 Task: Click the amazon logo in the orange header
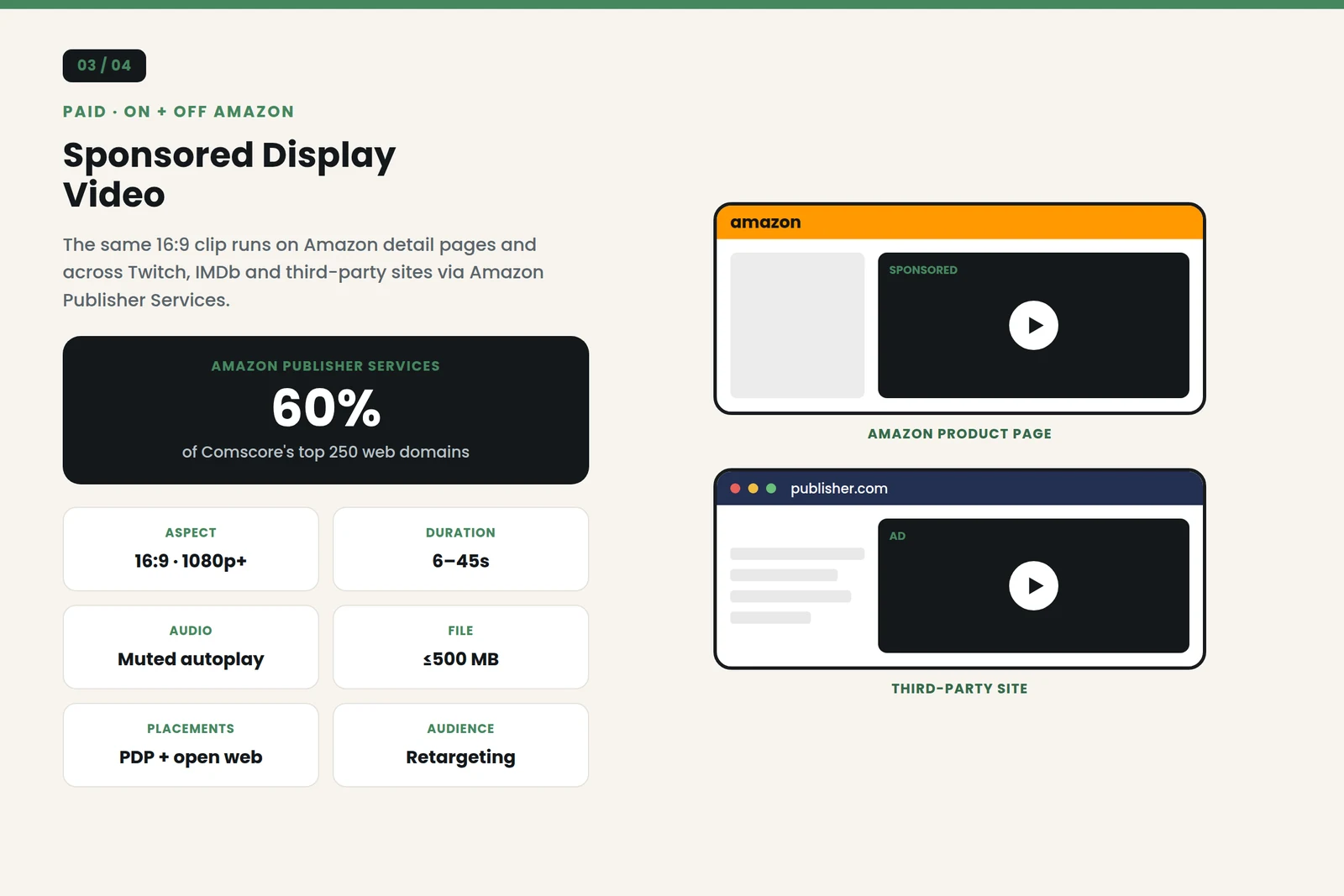(765, 223)
